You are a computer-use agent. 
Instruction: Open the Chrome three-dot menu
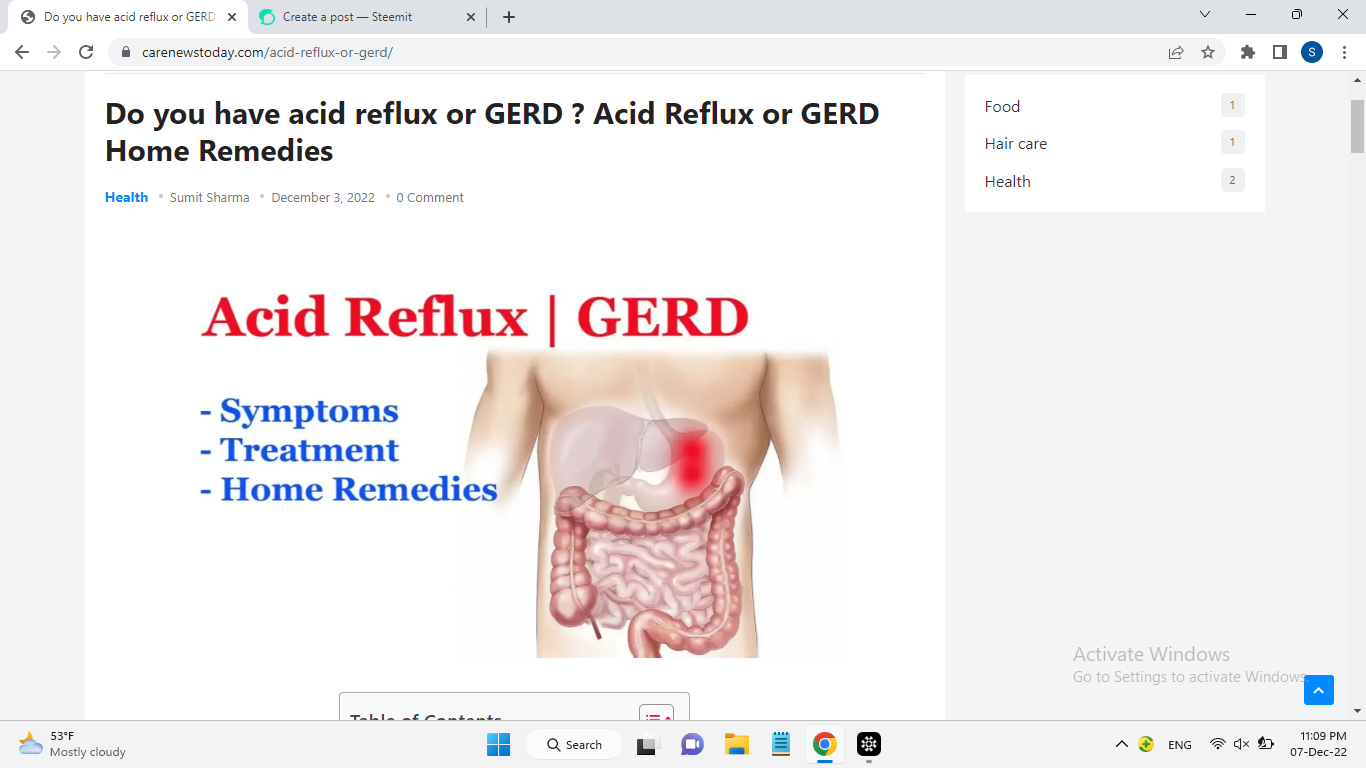pos(1344,52)
